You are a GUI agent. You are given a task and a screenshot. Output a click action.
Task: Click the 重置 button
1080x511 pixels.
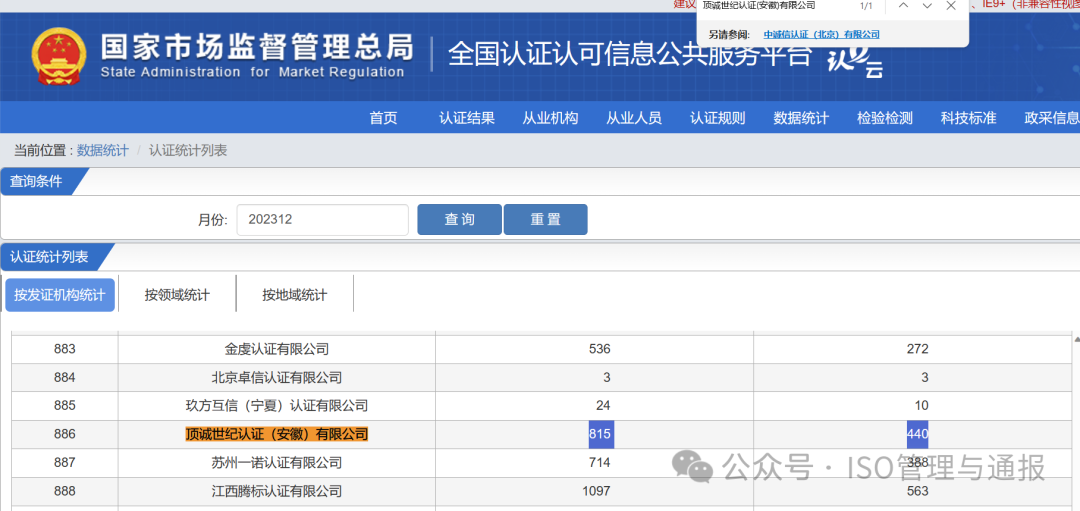pyautogui.click(x=546, y=220)
